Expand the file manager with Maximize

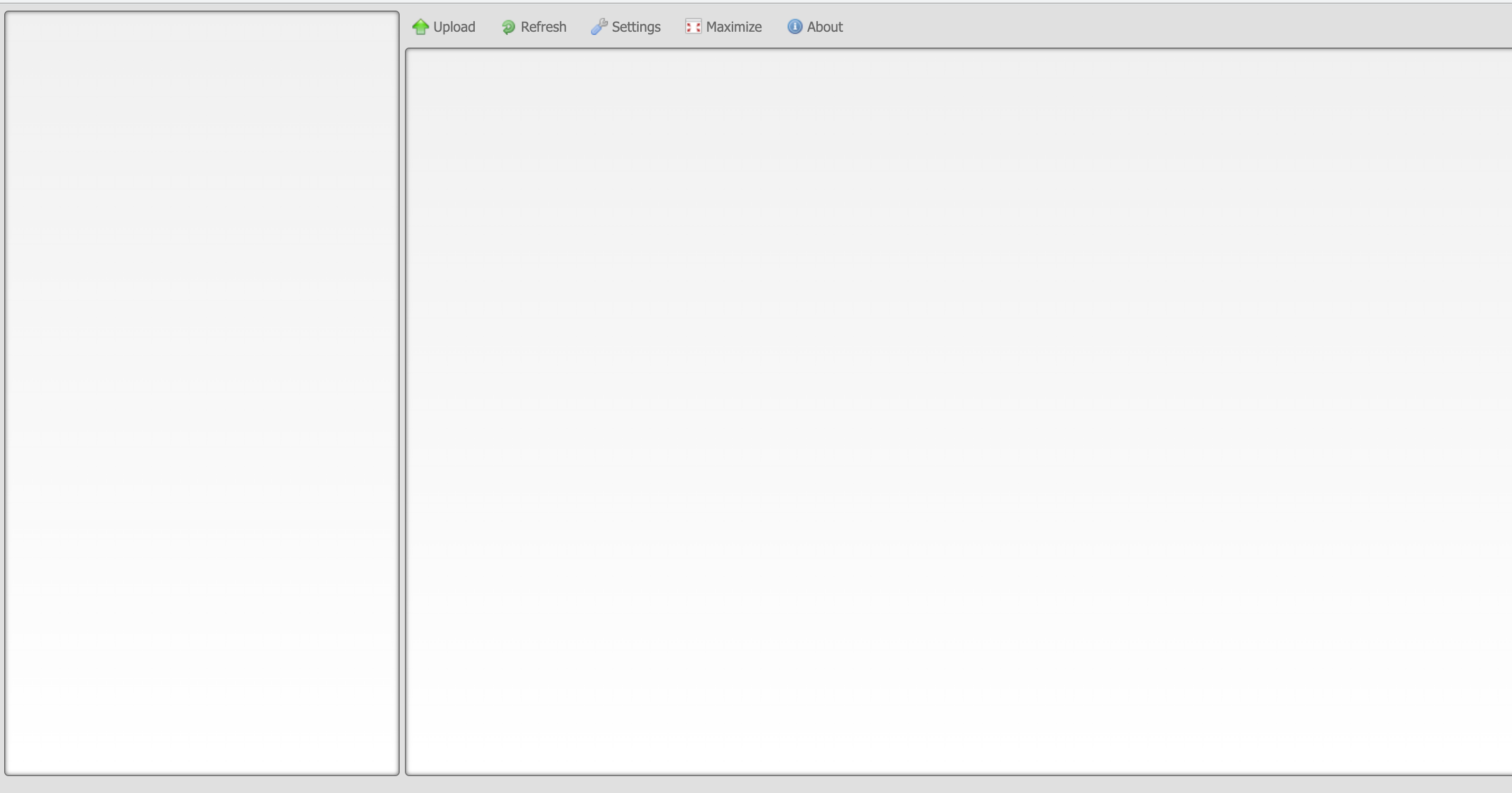click(723, 27)
